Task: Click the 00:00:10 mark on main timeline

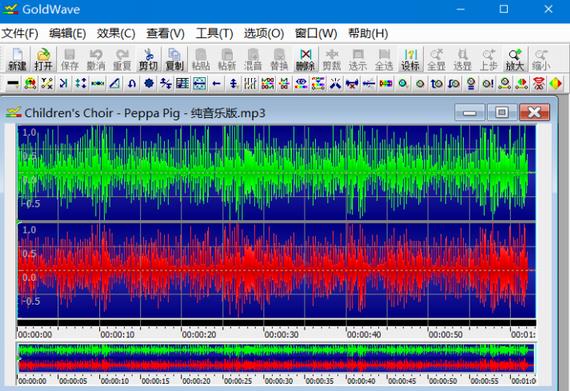Action: tap(117, 334)
